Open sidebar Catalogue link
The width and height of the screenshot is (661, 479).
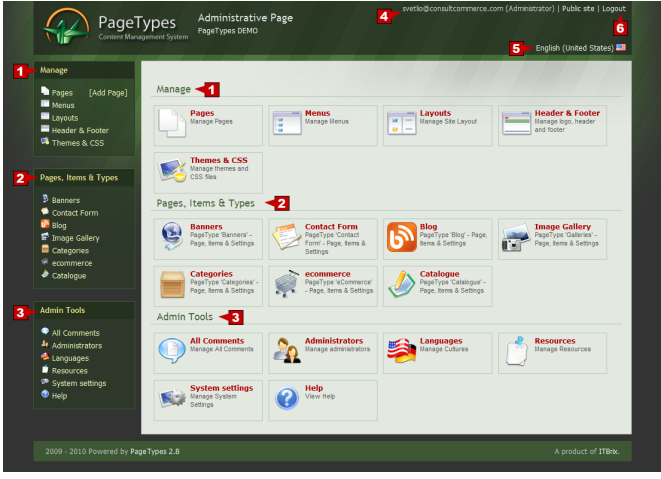69,276
